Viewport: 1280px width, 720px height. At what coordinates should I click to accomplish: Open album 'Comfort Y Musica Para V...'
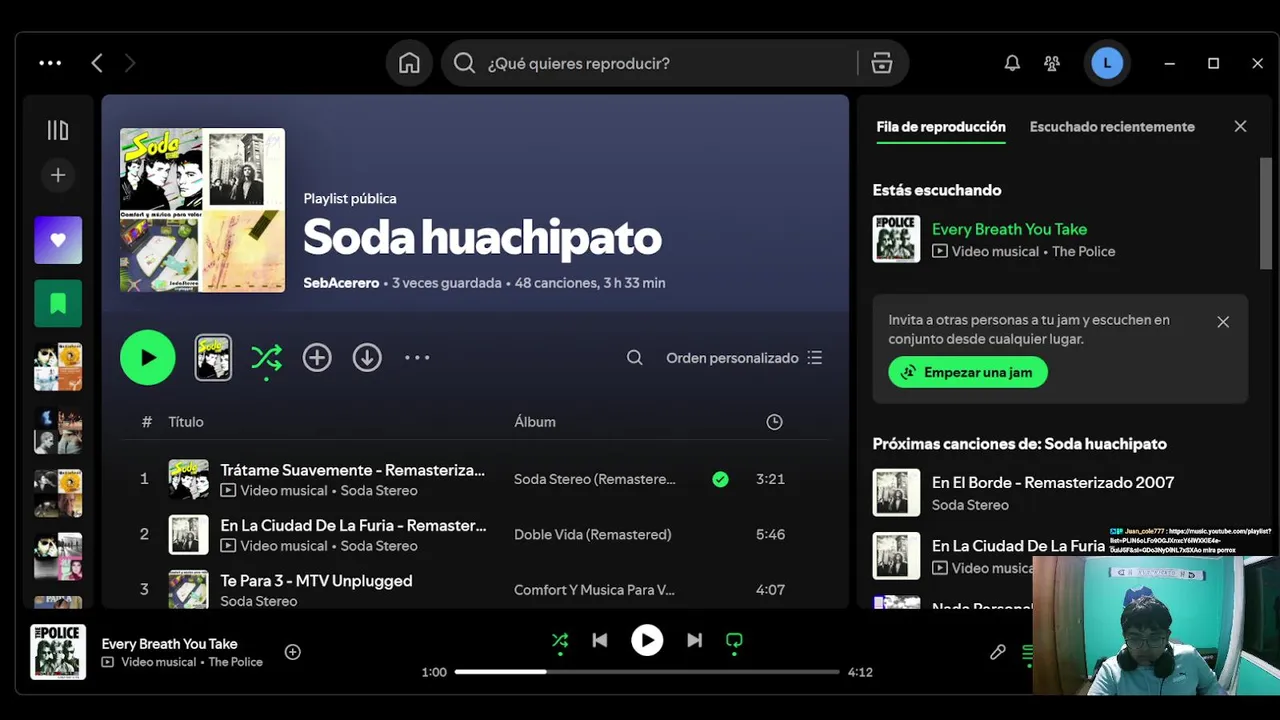(594, 590)
